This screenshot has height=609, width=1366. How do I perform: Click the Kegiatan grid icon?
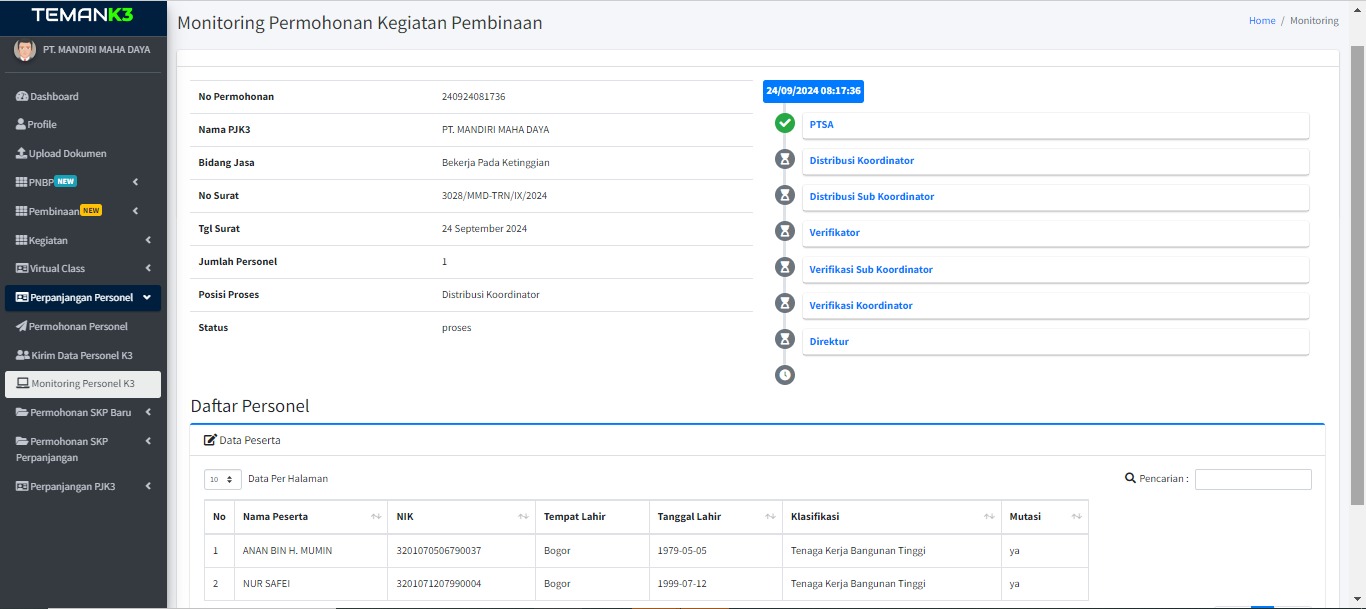click(21, 241)
